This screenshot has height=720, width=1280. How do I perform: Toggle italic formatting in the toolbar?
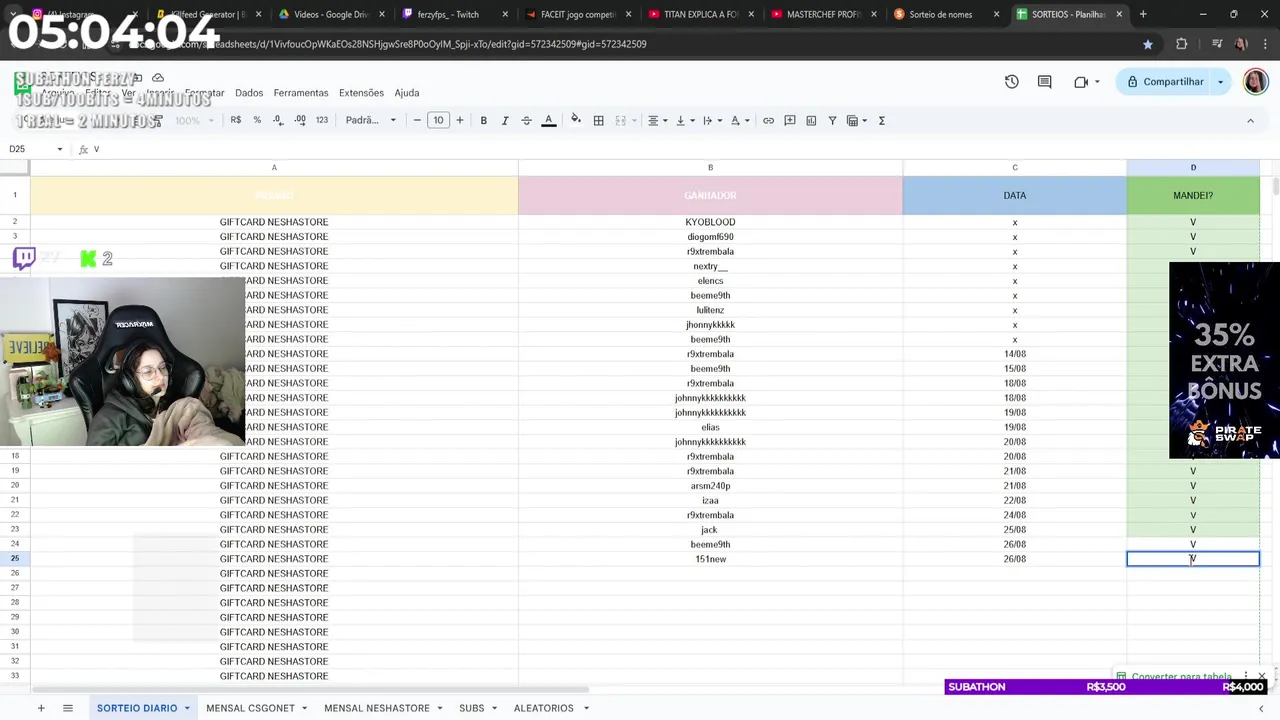tap(505, 120)
